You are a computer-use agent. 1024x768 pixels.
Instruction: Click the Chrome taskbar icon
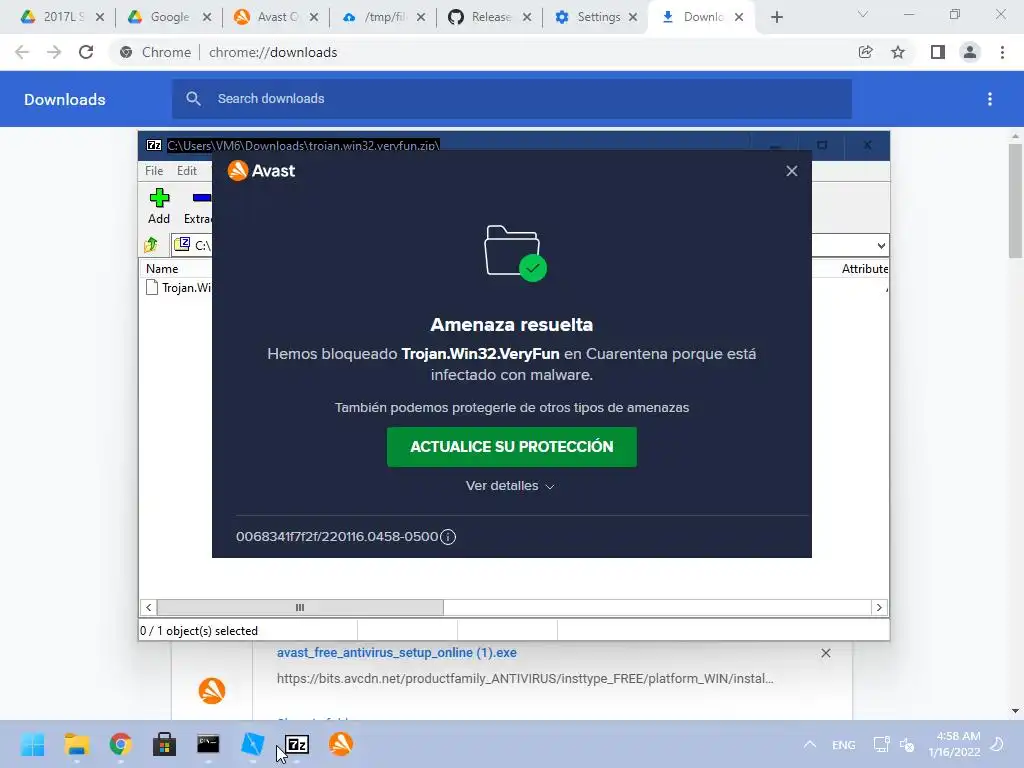(x=120, y=744)
